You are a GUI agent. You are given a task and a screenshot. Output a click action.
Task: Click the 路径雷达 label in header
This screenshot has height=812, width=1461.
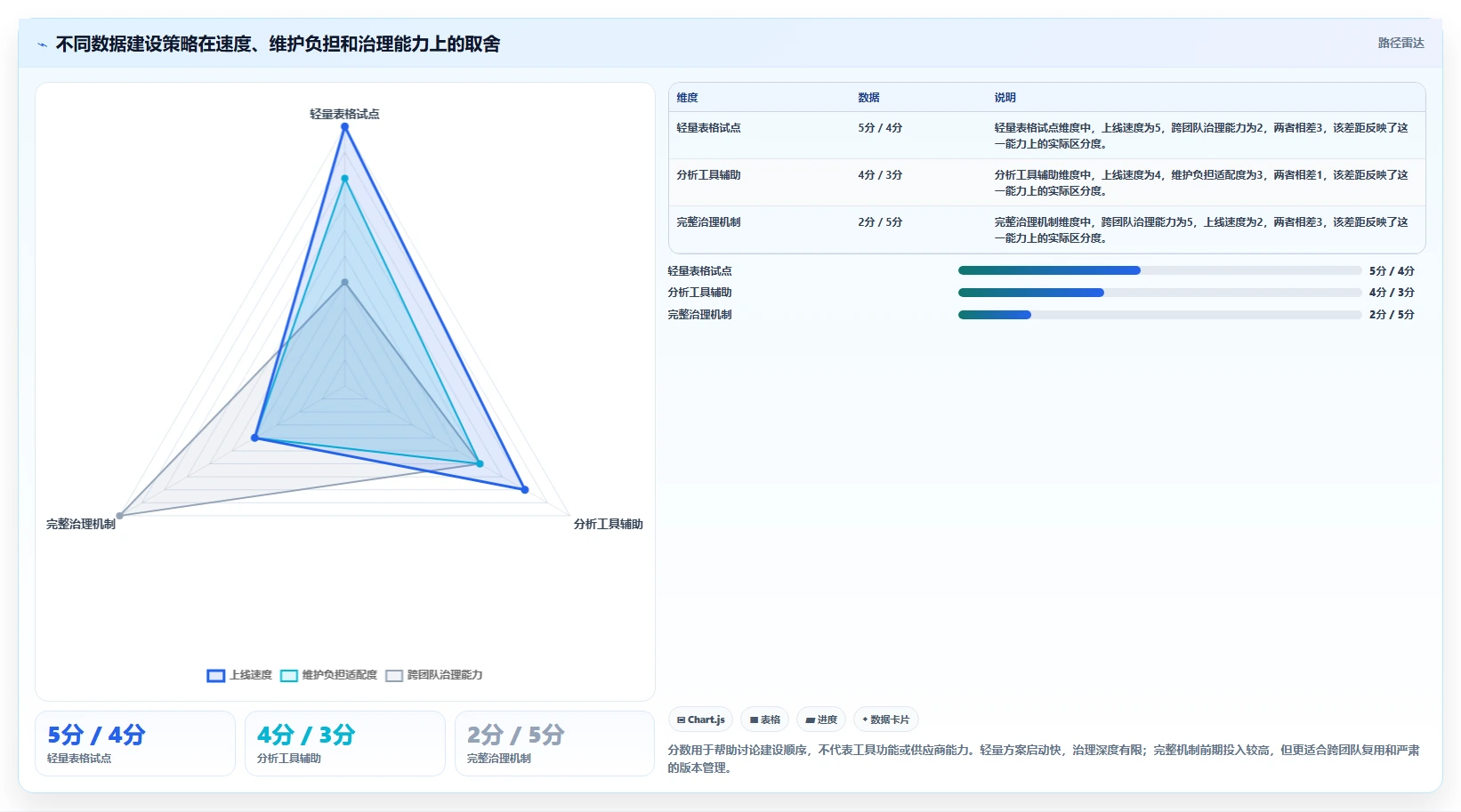click(x=1400, y=43)
